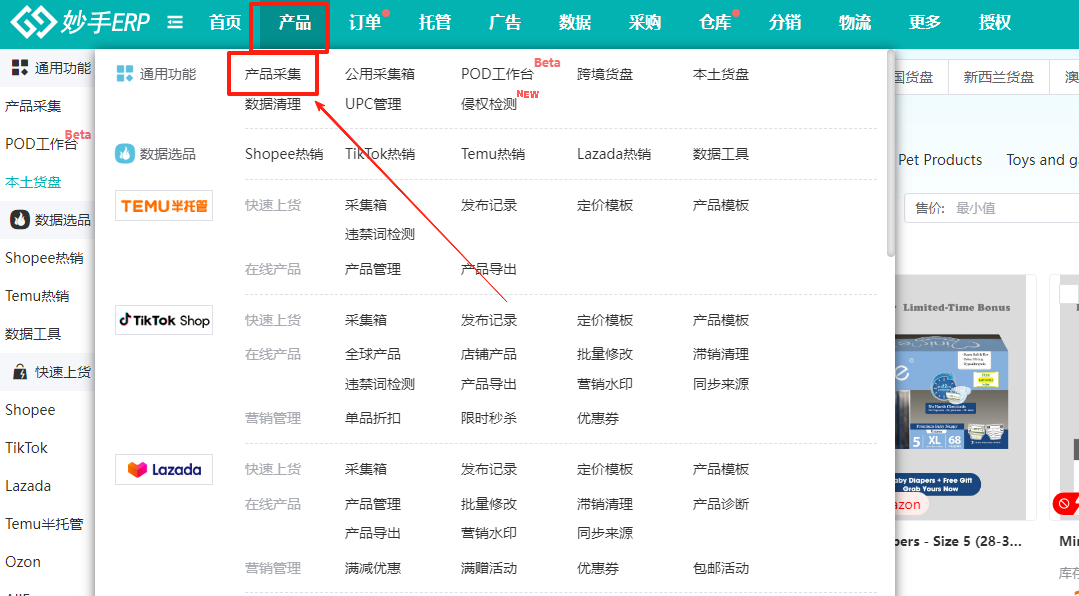Viewport: 1079px width, 596px height.
Task: Click the TikTok Shop logo
Action: pyautogui.click(x=164, y=320)
